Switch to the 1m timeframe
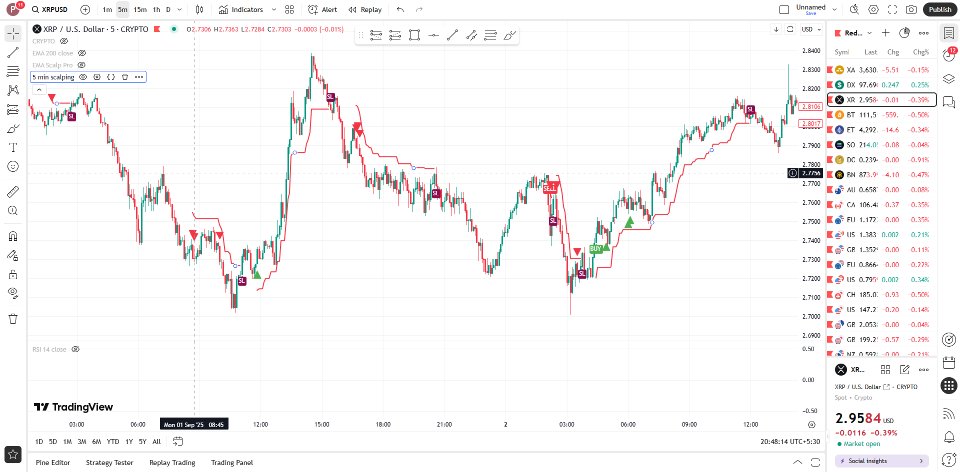Screen dimensions: 960x472 [x=107, y=10]
